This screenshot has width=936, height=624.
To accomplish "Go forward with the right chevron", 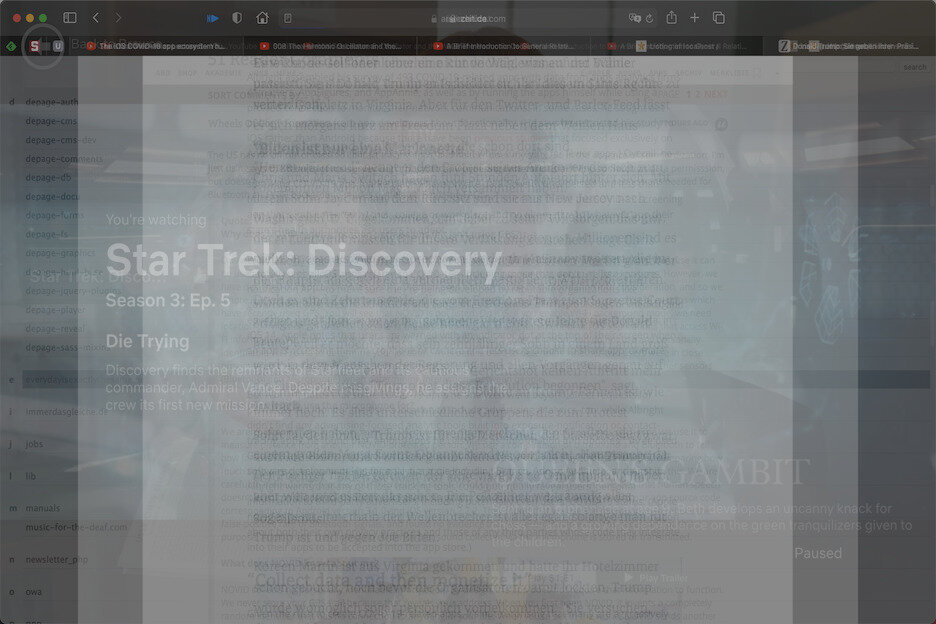I will [118, 18].
